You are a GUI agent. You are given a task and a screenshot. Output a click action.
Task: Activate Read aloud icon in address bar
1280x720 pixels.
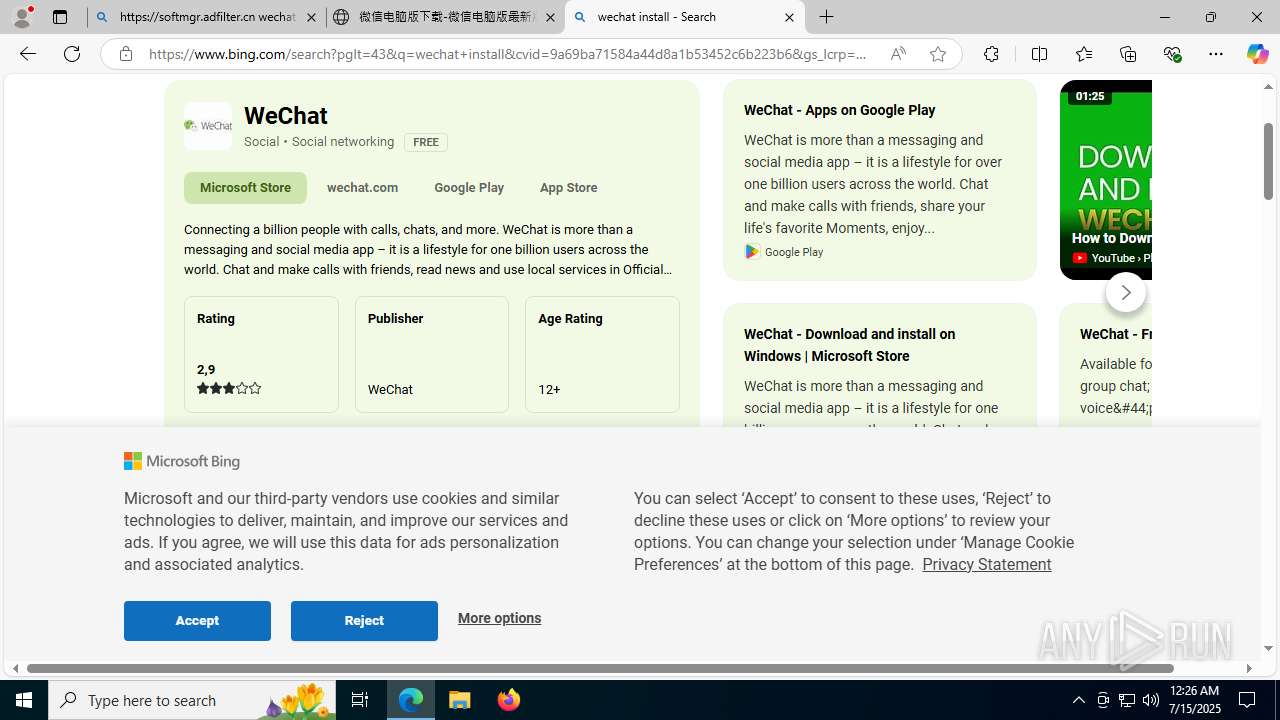(x=898, y=54)
